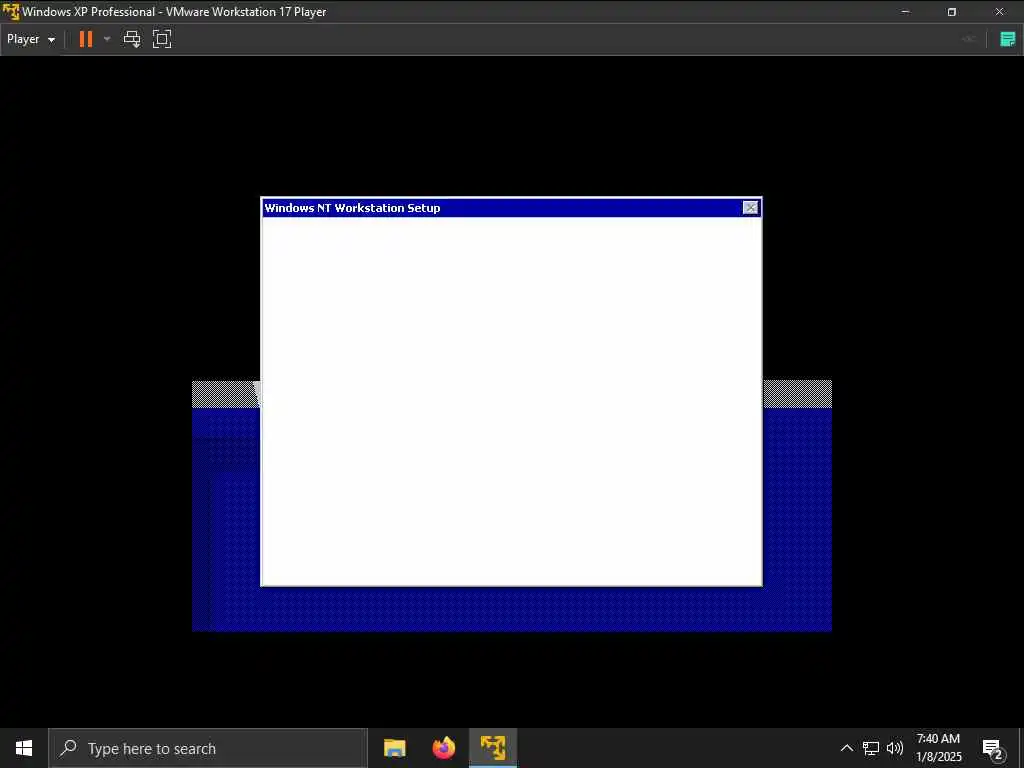Minimize the VMware Player window
The image size is (1024, 768).
905,12
